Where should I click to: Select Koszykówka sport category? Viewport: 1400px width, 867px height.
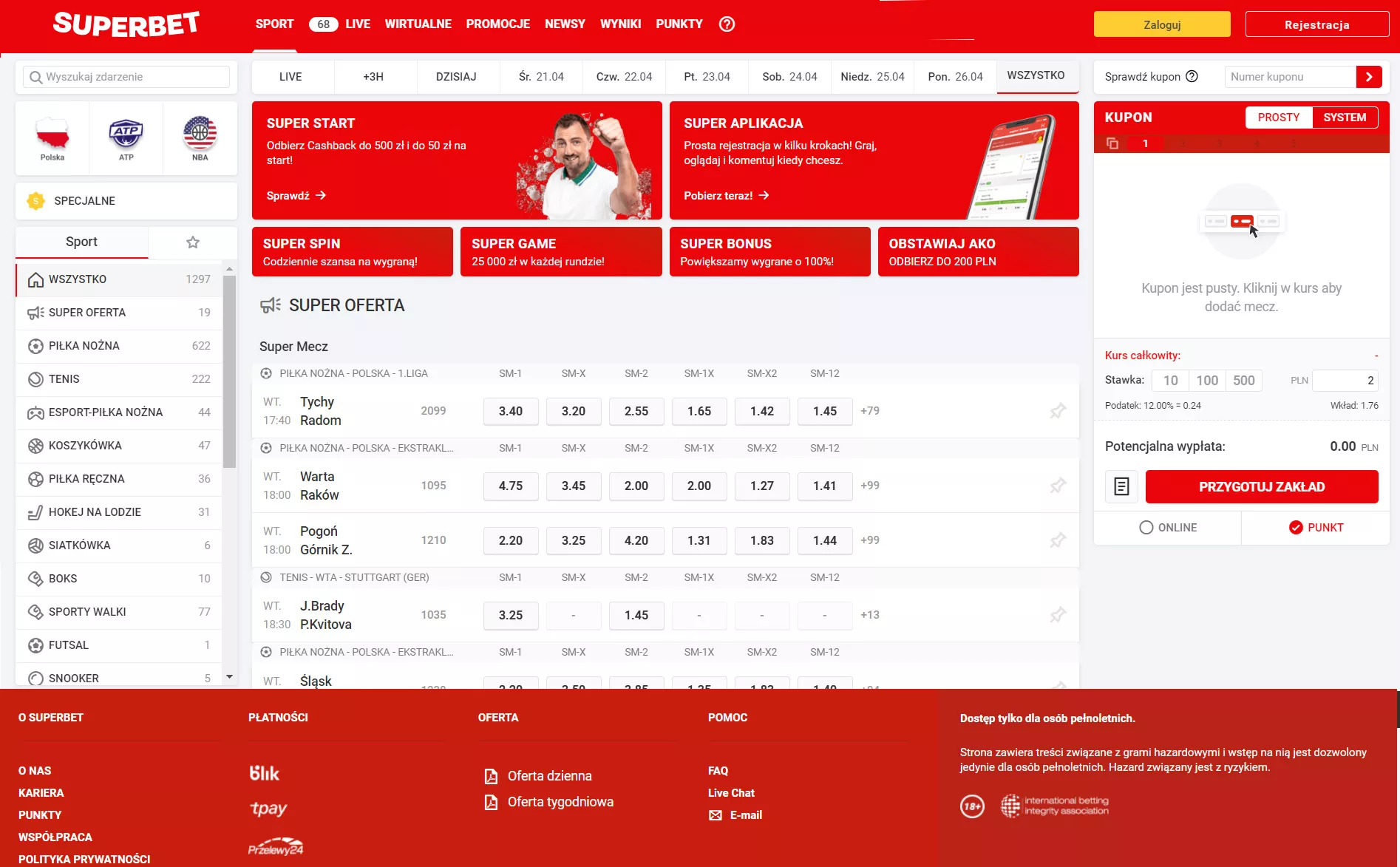tap(119, 446)
